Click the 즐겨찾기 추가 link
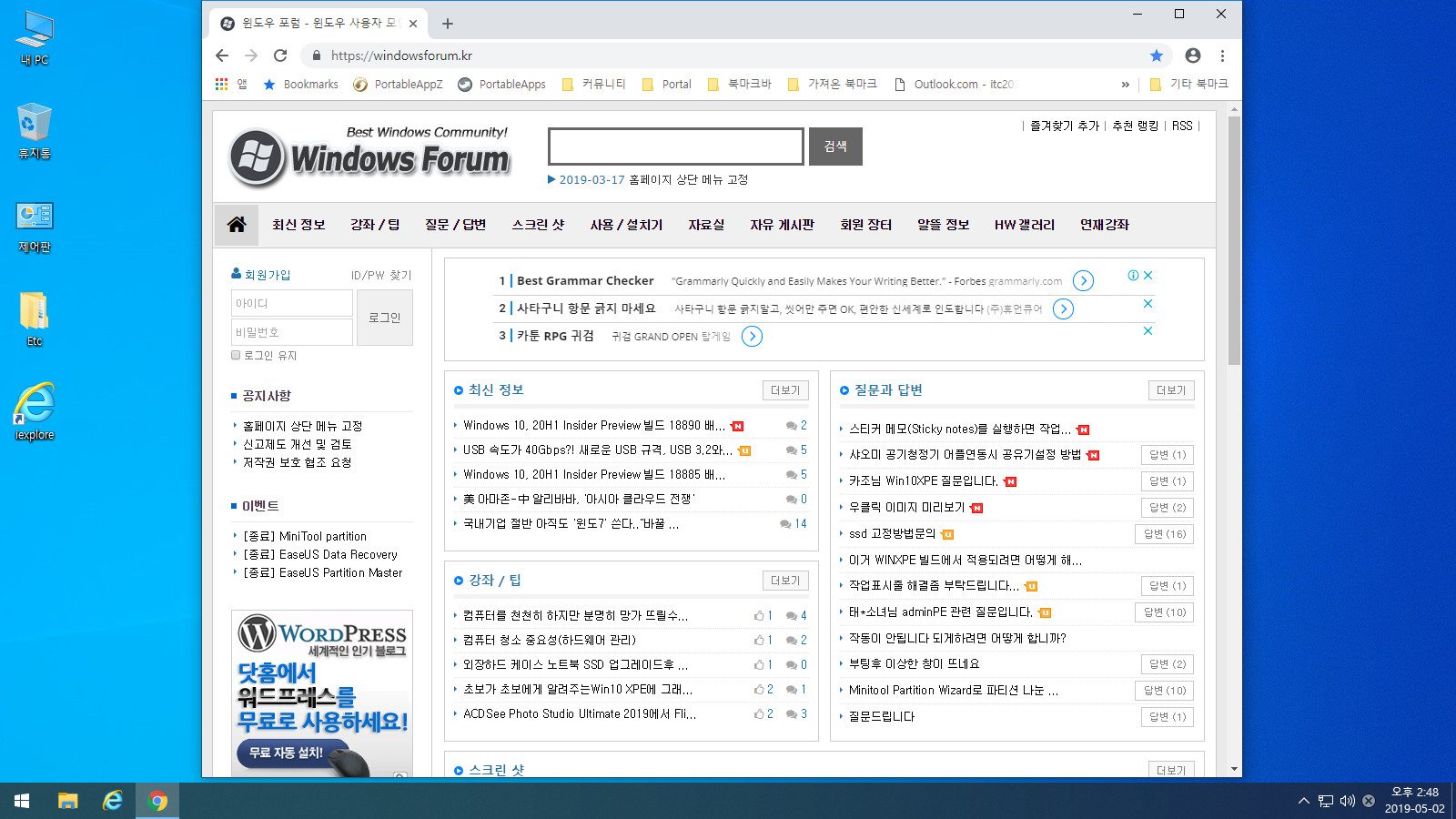 point(1065,126)
